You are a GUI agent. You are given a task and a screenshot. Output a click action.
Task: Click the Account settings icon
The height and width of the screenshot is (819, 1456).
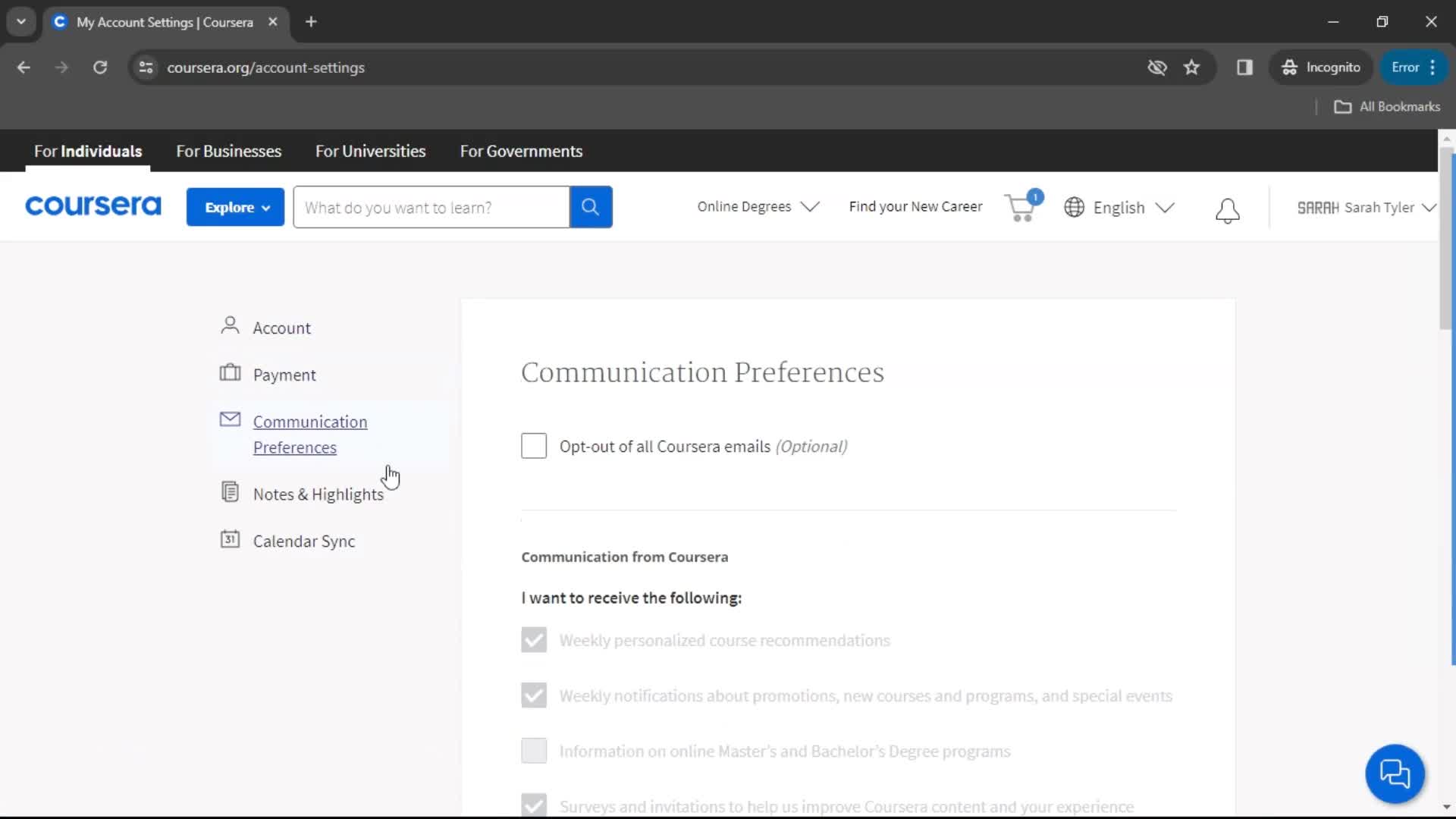[x=230, y=325]
